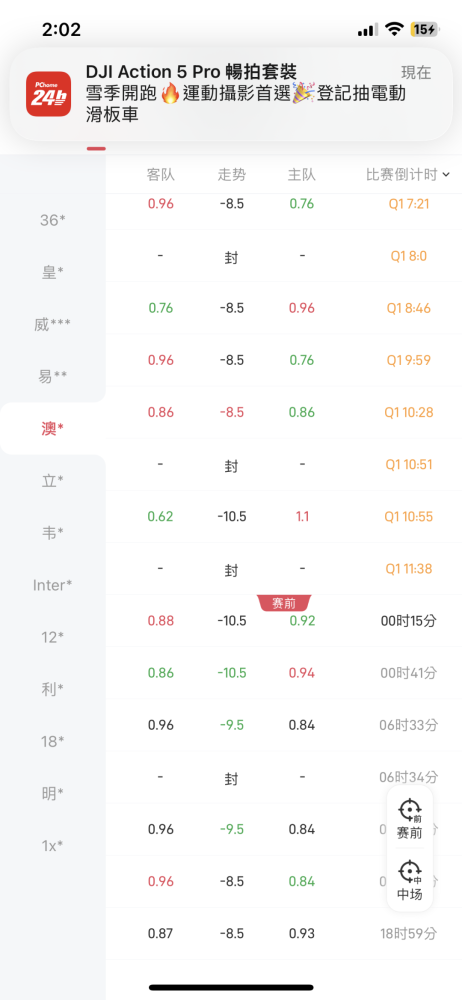The width and height of the screenshot is (462, 1000).
Task: Expand the 比赛倒计时 sort dropdown
Action: pos(408,175)
